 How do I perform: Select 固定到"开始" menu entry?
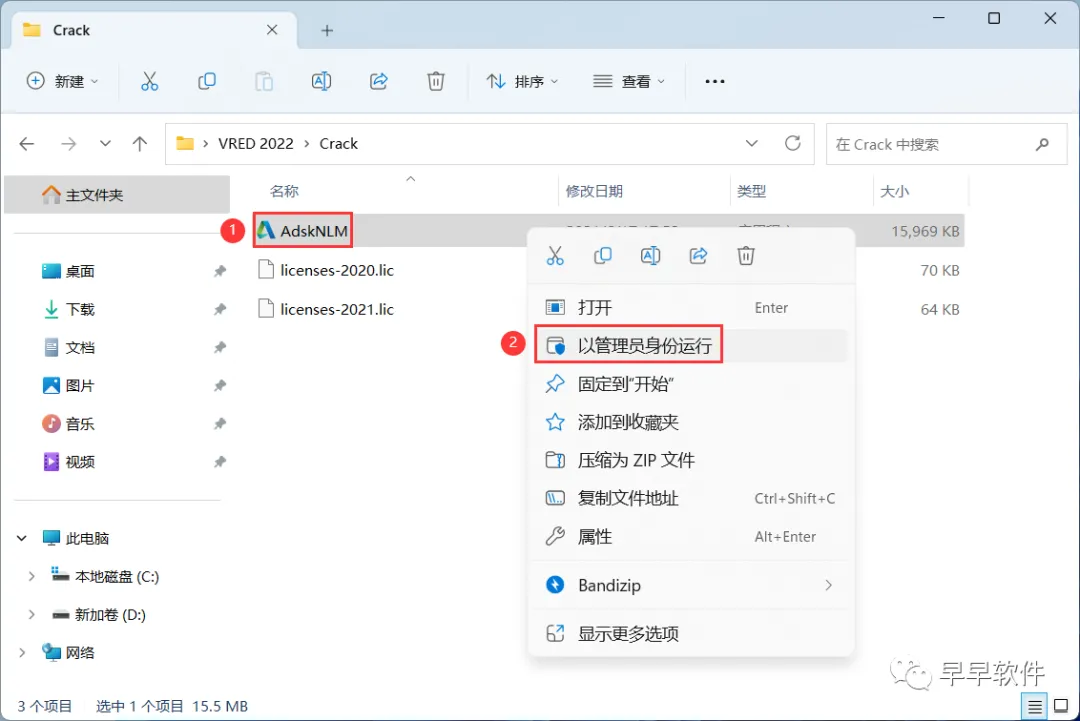coord(691,384)
